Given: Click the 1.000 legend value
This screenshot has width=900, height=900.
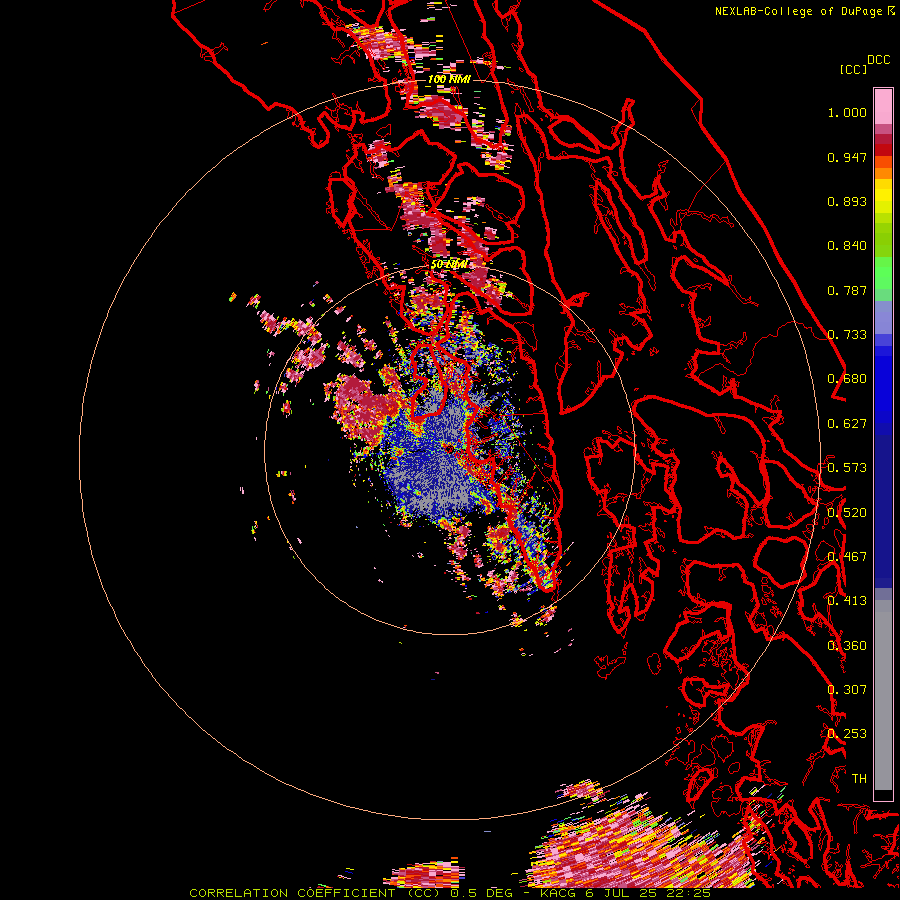Looking at the screenshot, I should pos(847,112).
